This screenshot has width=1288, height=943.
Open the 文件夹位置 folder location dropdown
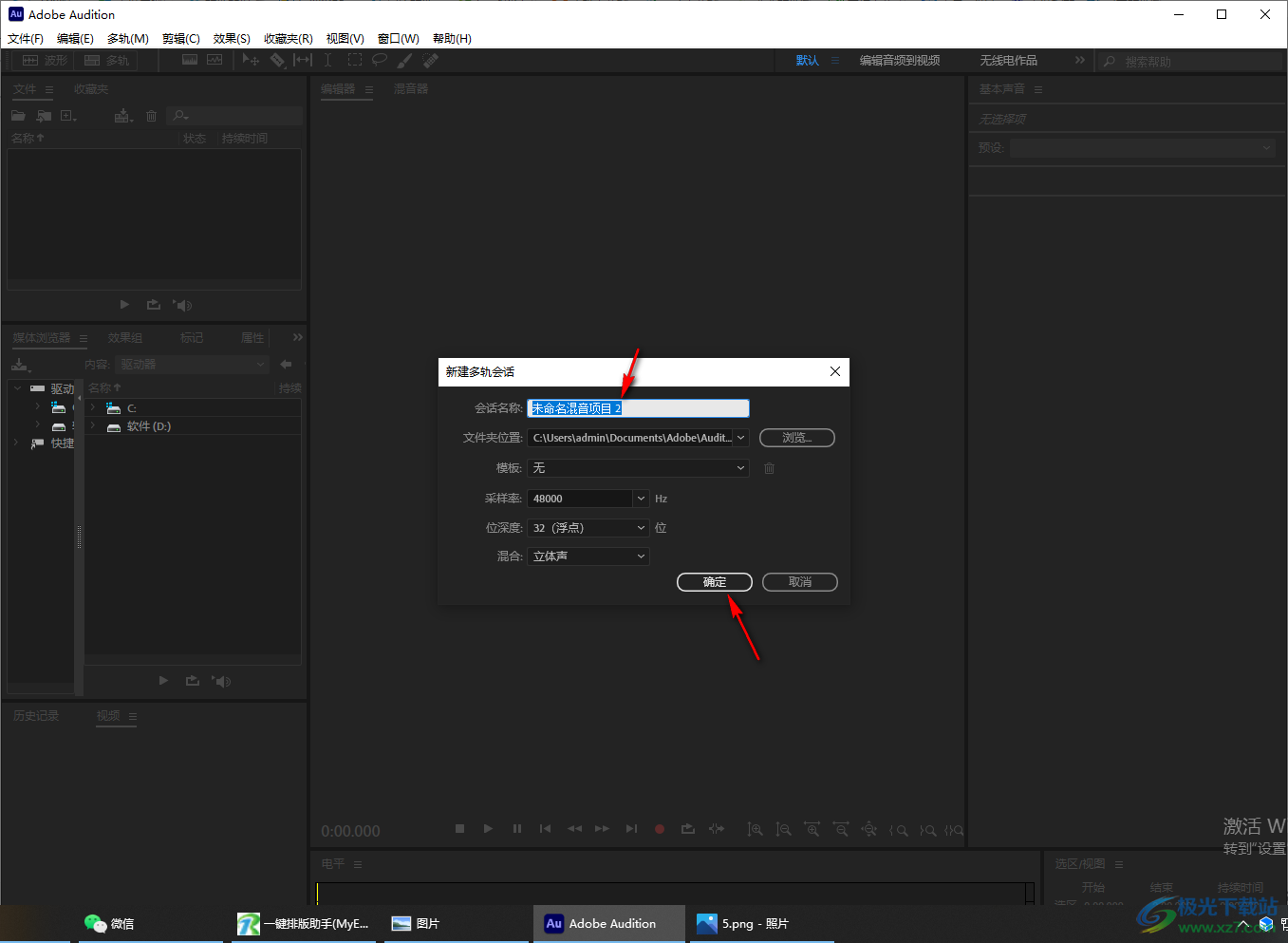[x=638, y=438]
